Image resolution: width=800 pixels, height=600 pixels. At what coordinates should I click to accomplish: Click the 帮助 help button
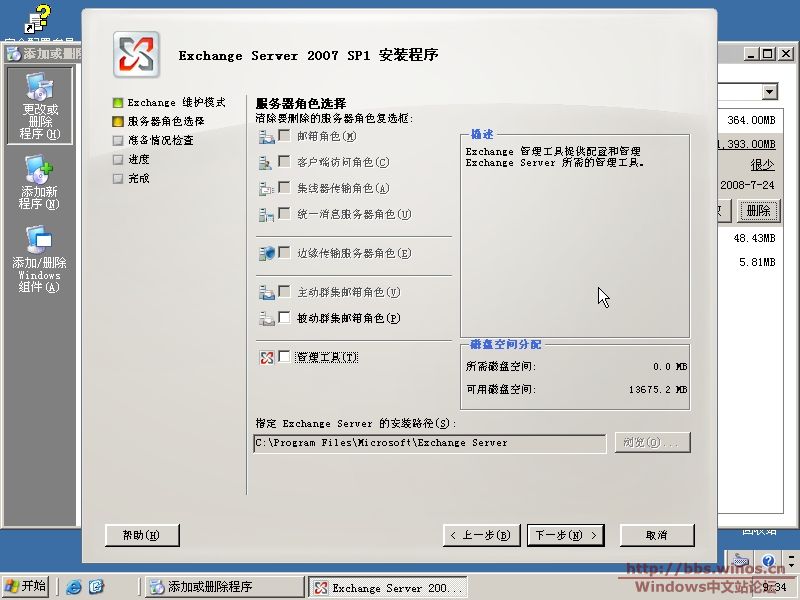tap(141, 535)
